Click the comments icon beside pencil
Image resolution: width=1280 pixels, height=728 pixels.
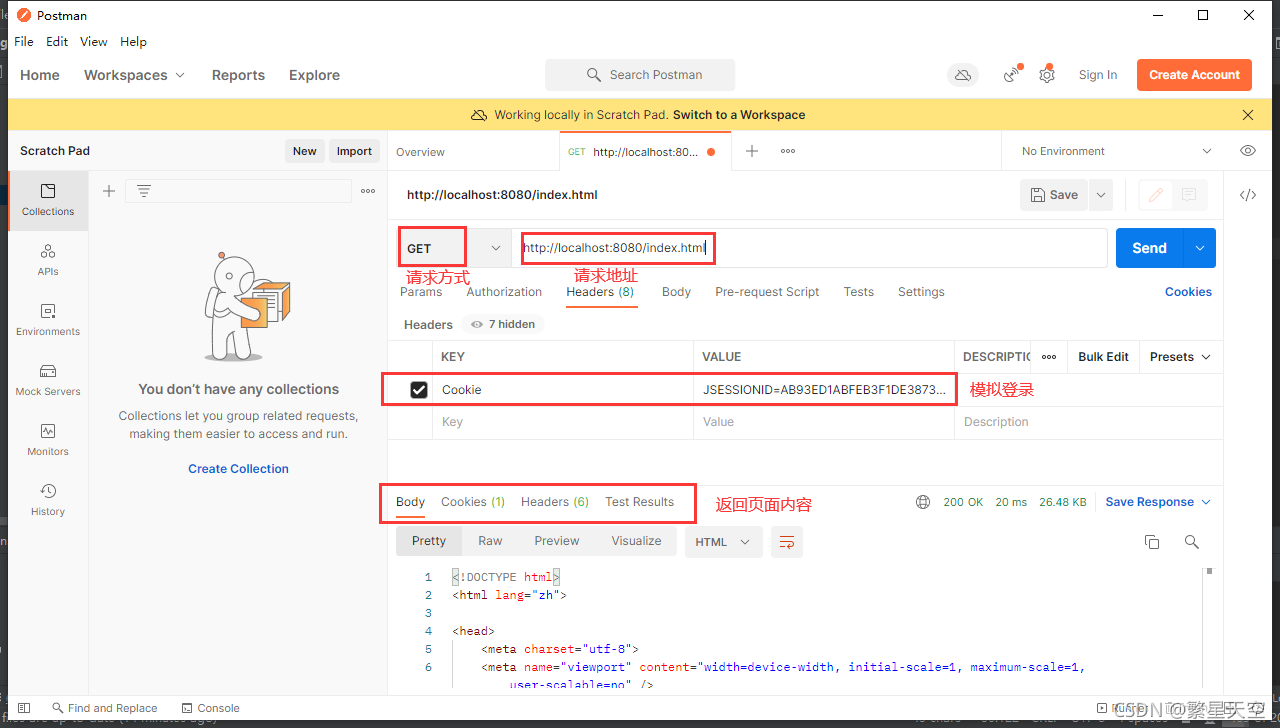click(1189, 195)
